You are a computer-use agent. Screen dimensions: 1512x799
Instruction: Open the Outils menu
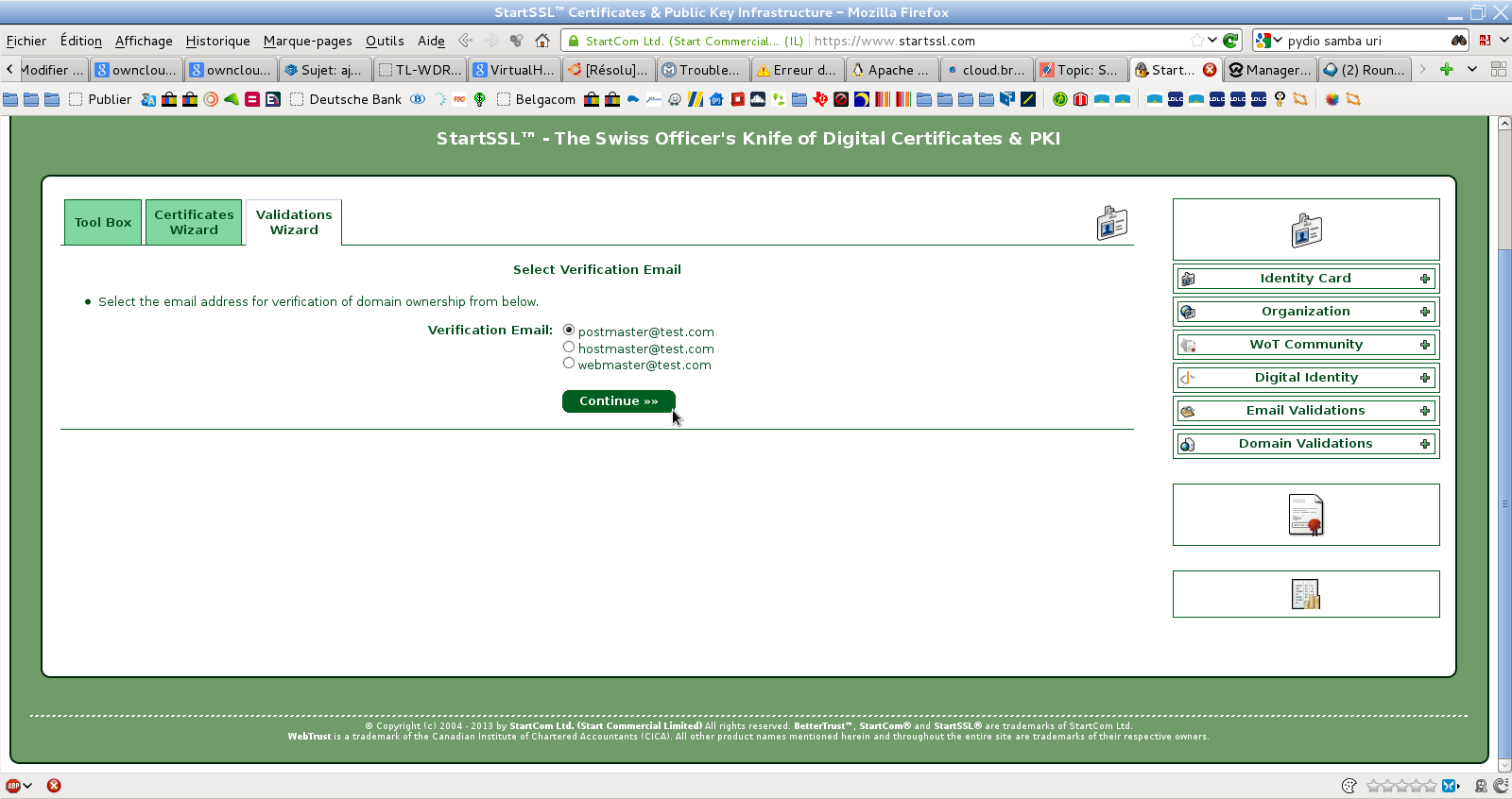385,41
